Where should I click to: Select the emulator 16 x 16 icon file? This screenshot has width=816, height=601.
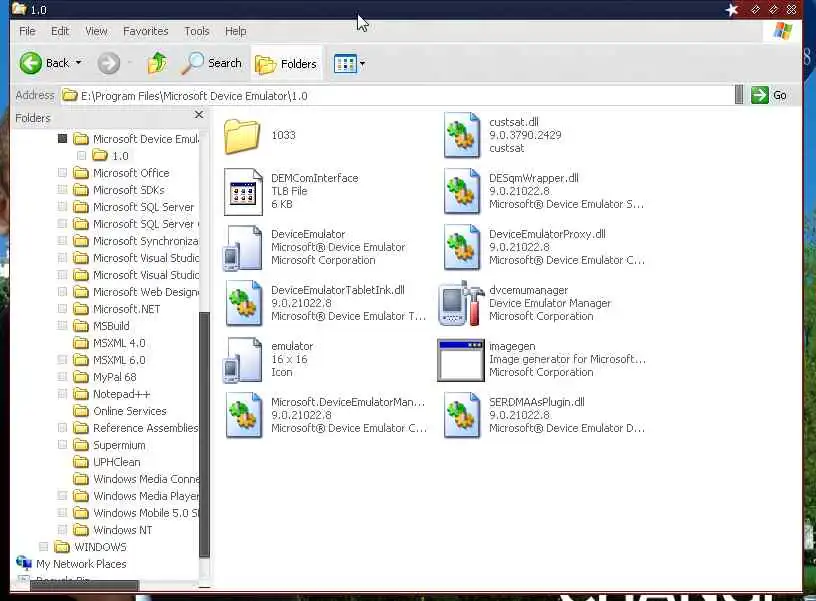click(x=243, y=360)
